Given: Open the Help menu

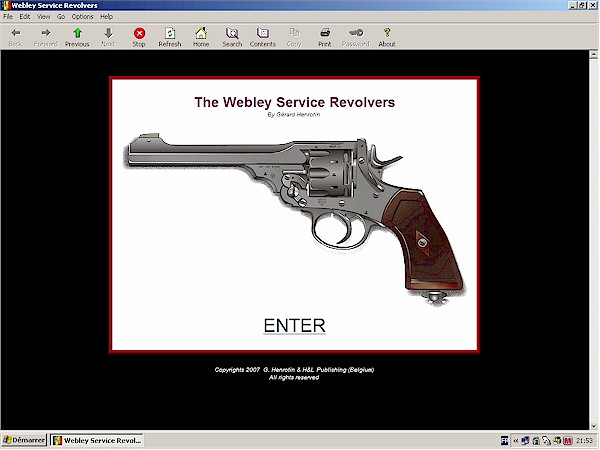Looking at the screenshot, I should click(106, 16).
